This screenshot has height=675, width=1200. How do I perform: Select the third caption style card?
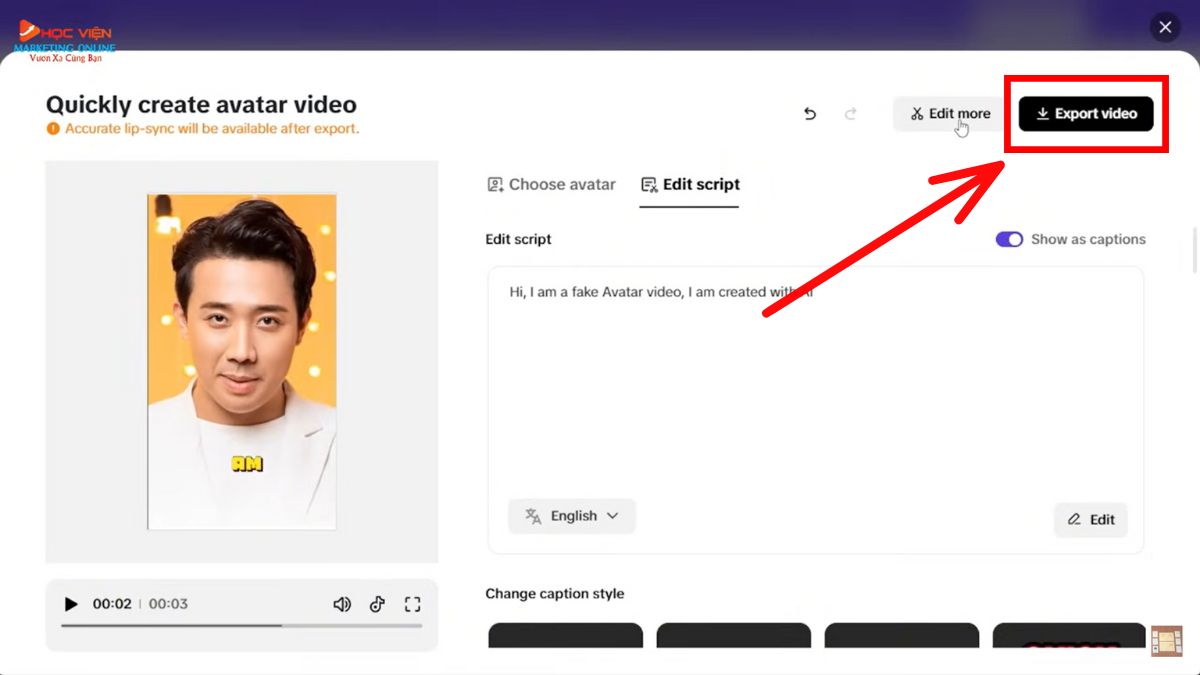tap(901, 635)
